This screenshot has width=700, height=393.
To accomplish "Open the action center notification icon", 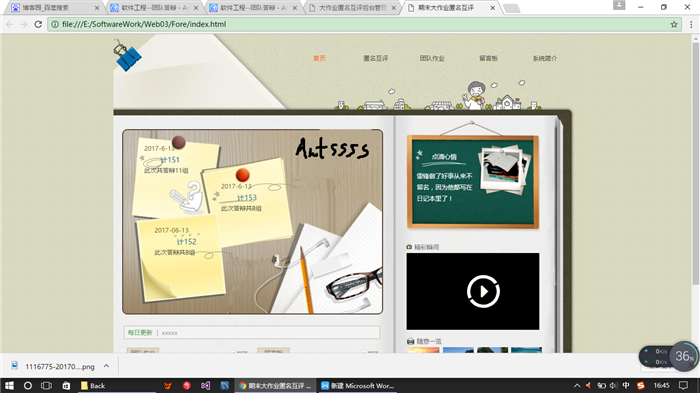I will [x=683, y=385].
